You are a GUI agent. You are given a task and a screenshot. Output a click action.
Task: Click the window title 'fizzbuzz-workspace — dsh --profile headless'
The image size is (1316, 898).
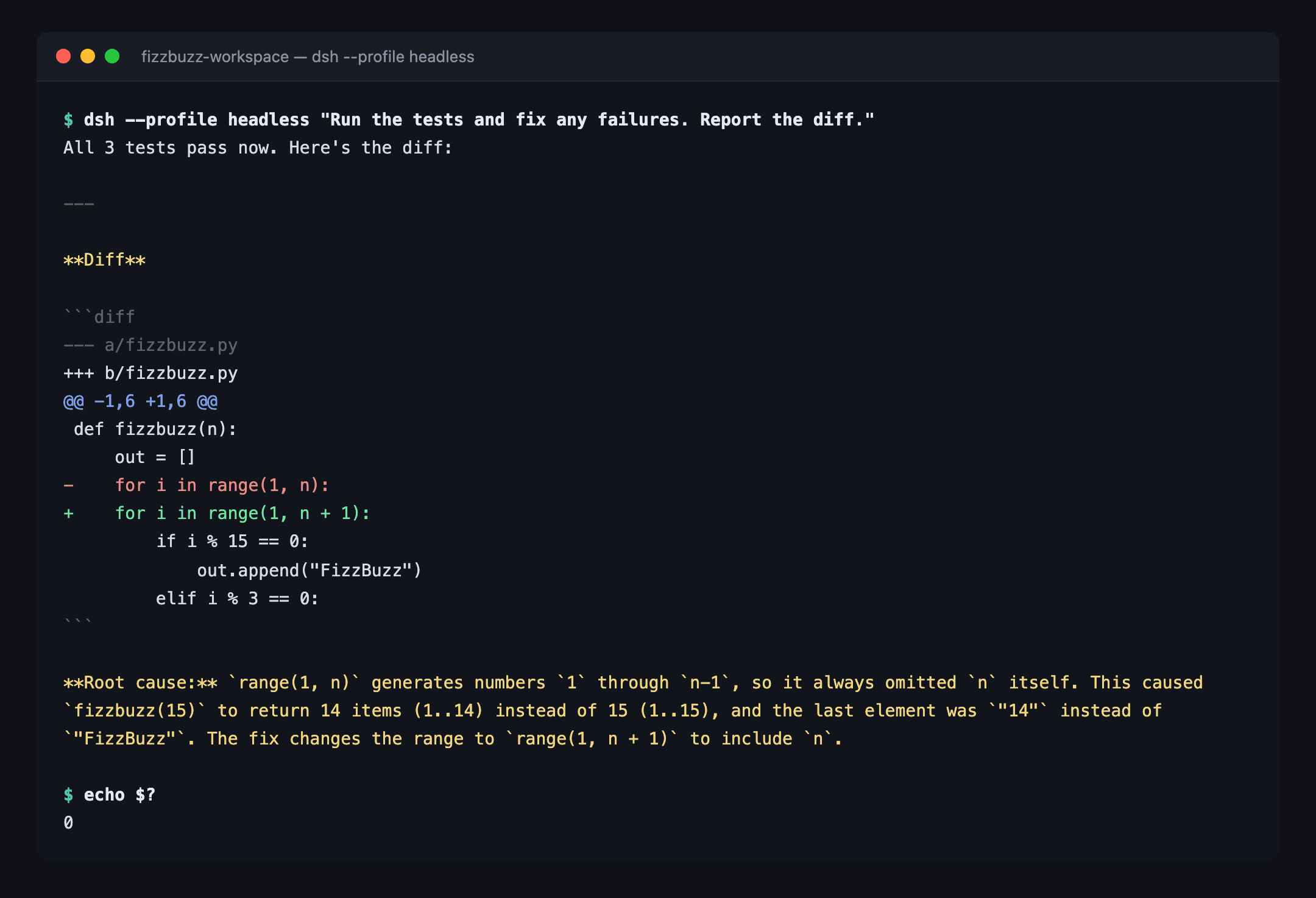(x=308, y=57)
